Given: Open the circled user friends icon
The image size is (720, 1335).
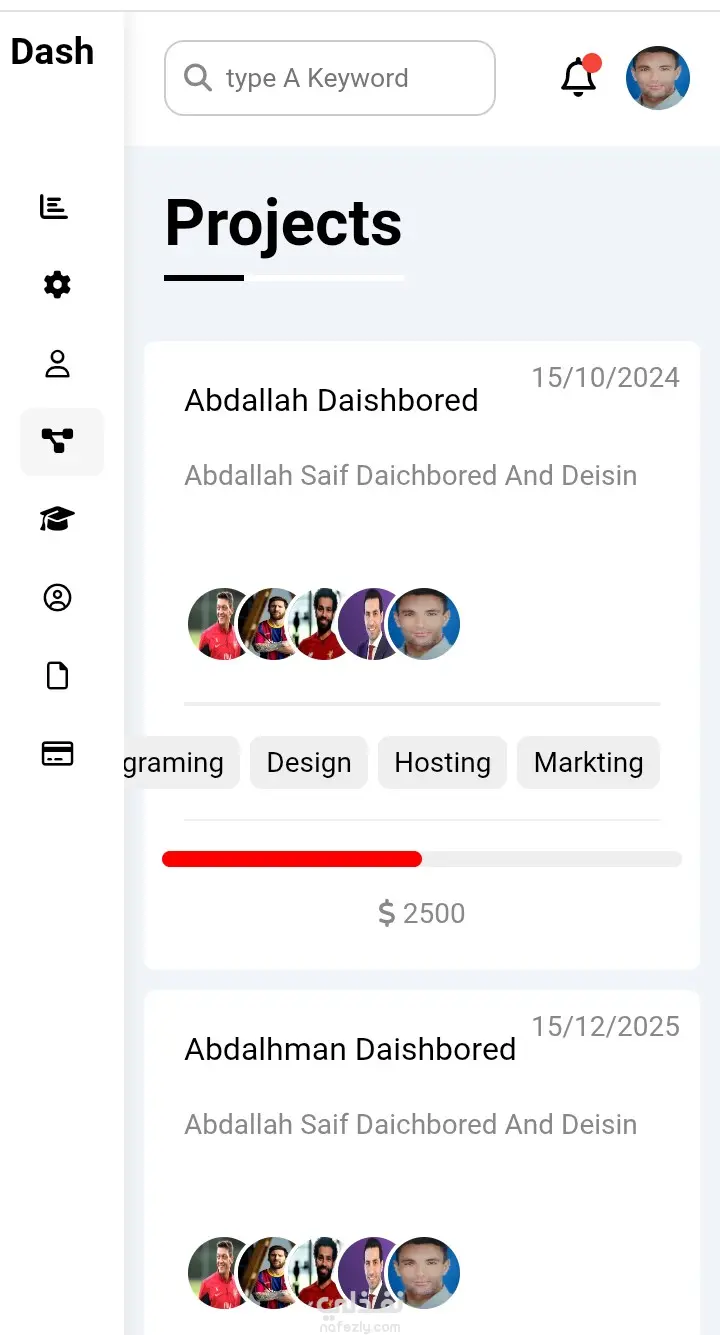Looking at the screenshot, I should (x=57, y=598).
